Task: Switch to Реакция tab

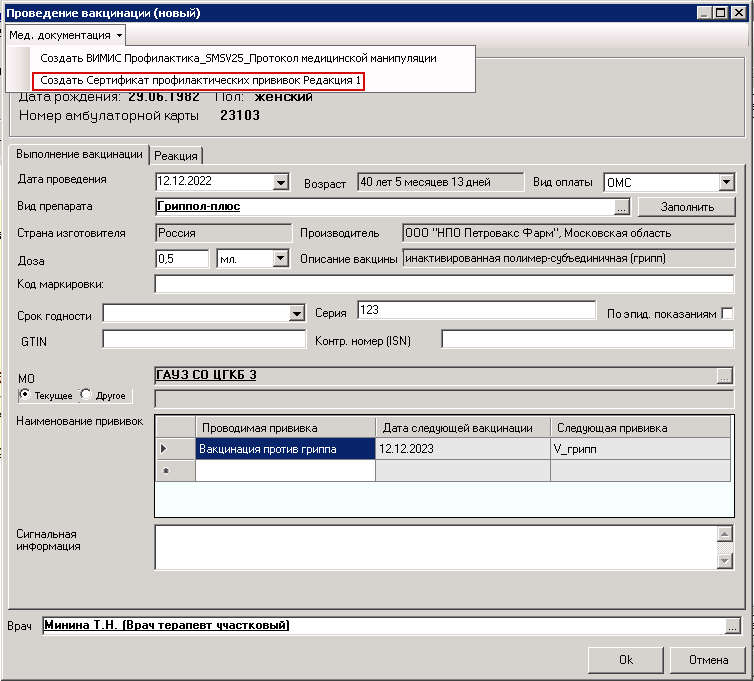Action: click(177, 155)
